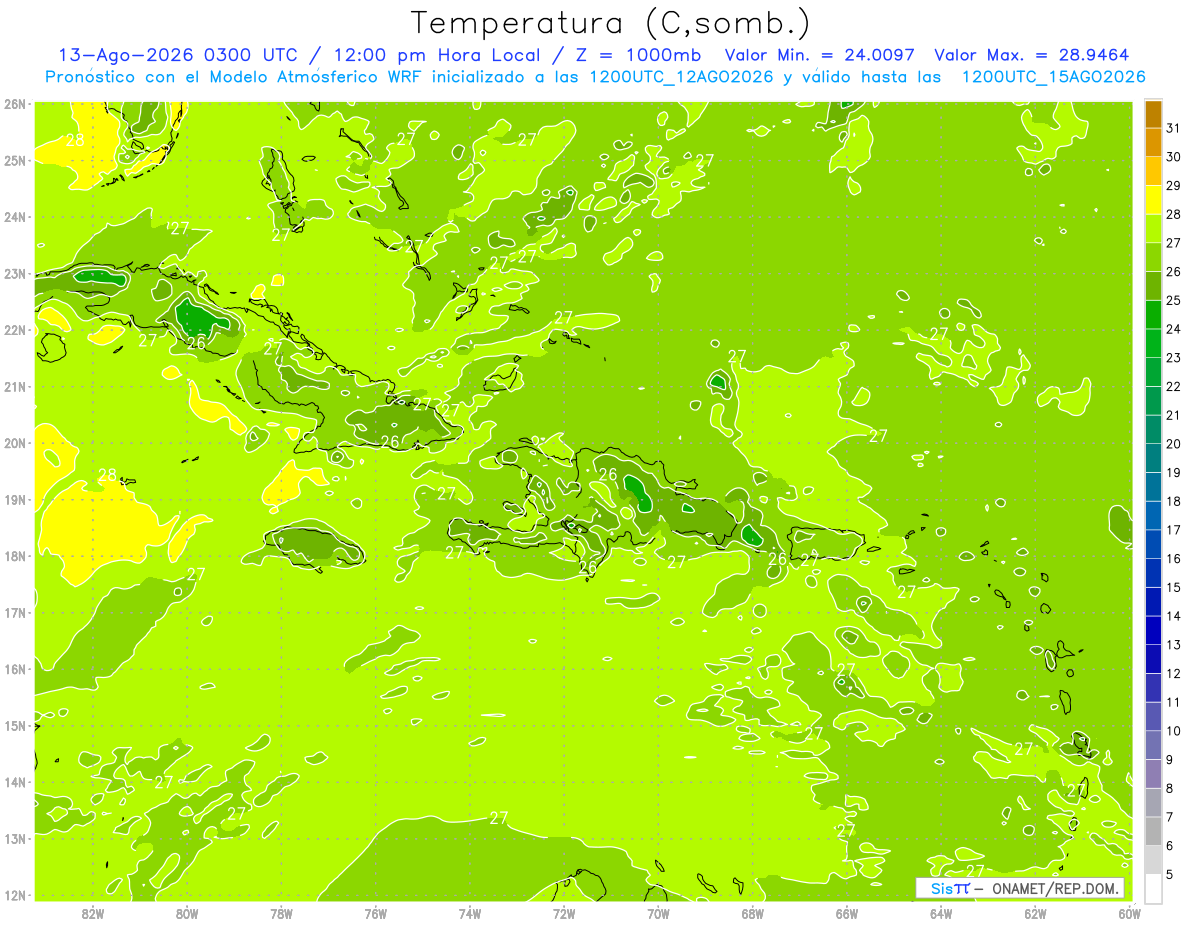Image resolution: width=1200 pixels, height=927 pixels.
Task: Click the '10' label on the color scale
Action: coord(1174,731)
